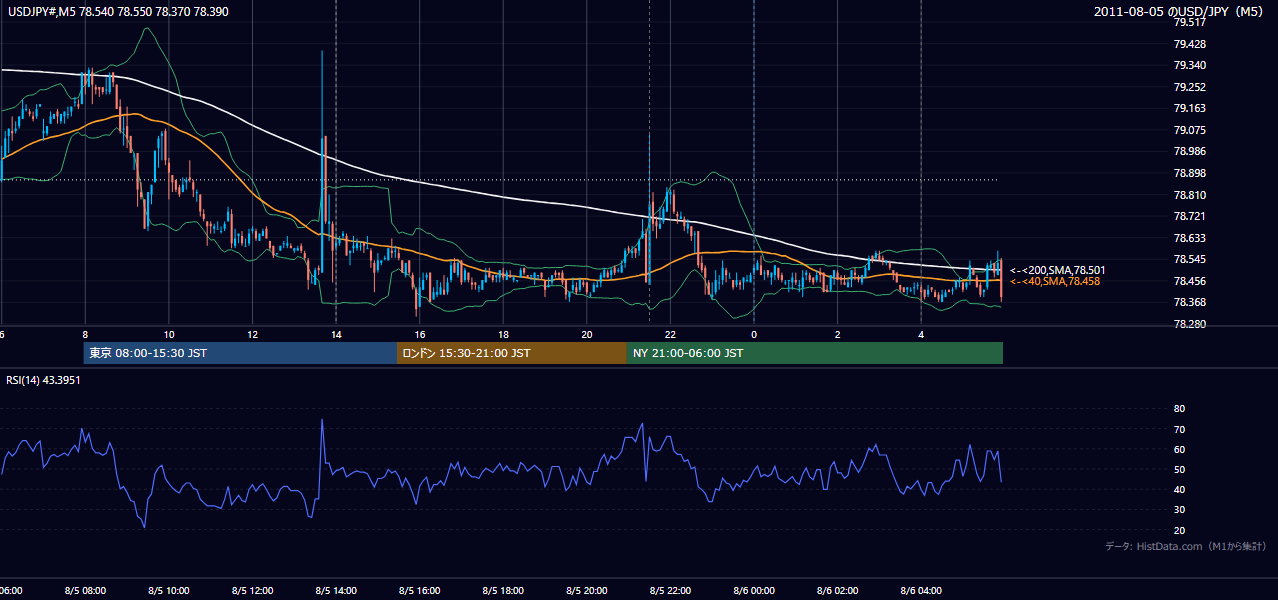
Task: Click the RSI scale value 30
Action: point(1179,509)
